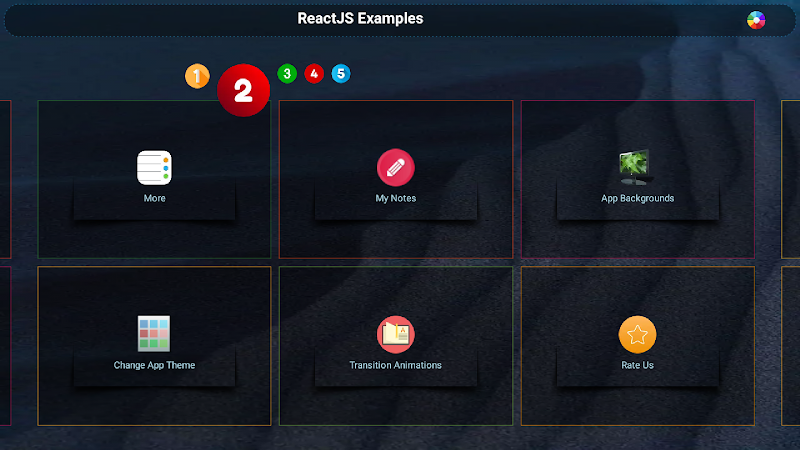This screenshot has width=800, height=450.
Task: Click the More label
Action: tap(155, 198)
